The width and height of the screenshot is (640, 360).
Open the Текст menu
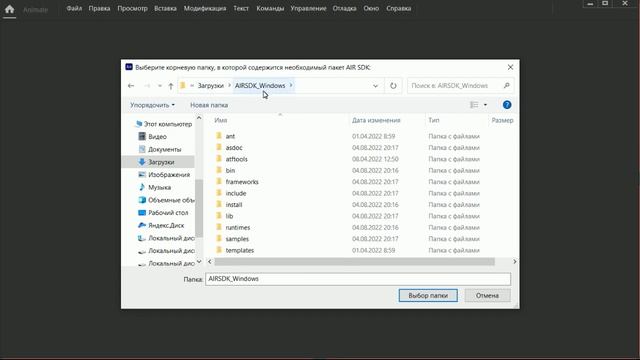(241, 8)
